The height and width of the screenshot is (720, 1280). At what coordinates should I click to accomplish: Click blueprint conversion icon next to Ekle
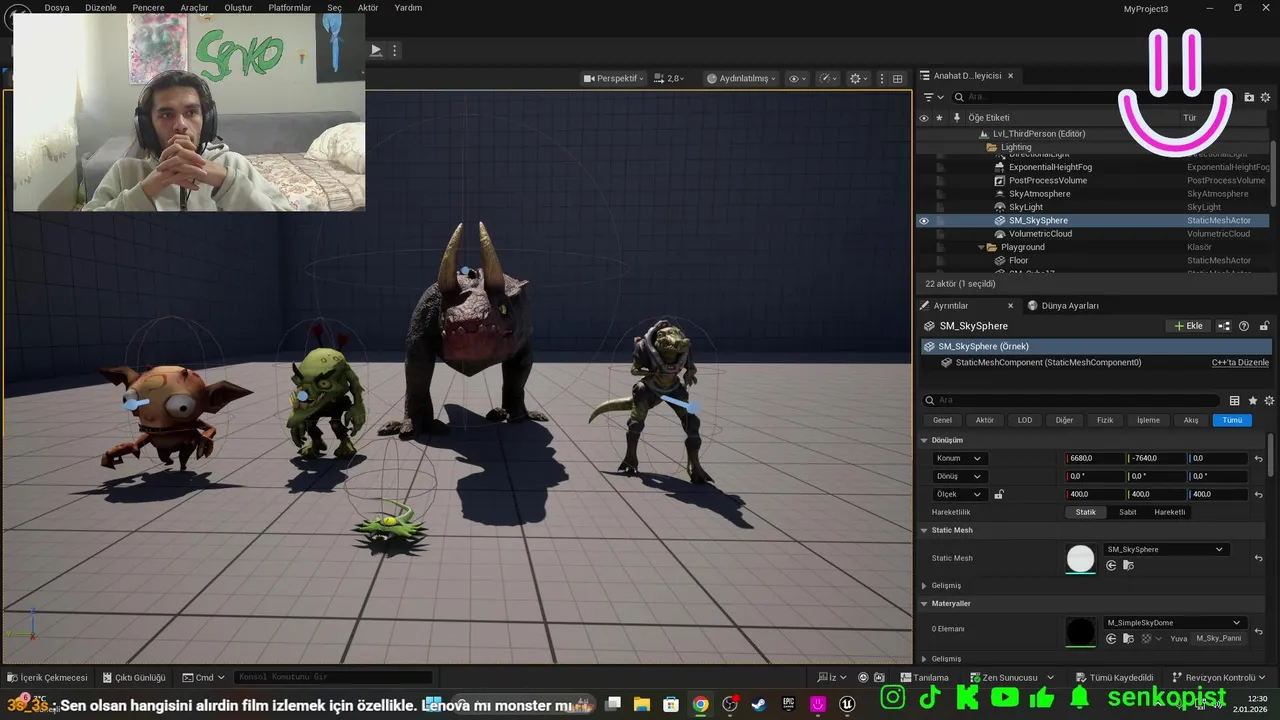tap(1224, 326)
